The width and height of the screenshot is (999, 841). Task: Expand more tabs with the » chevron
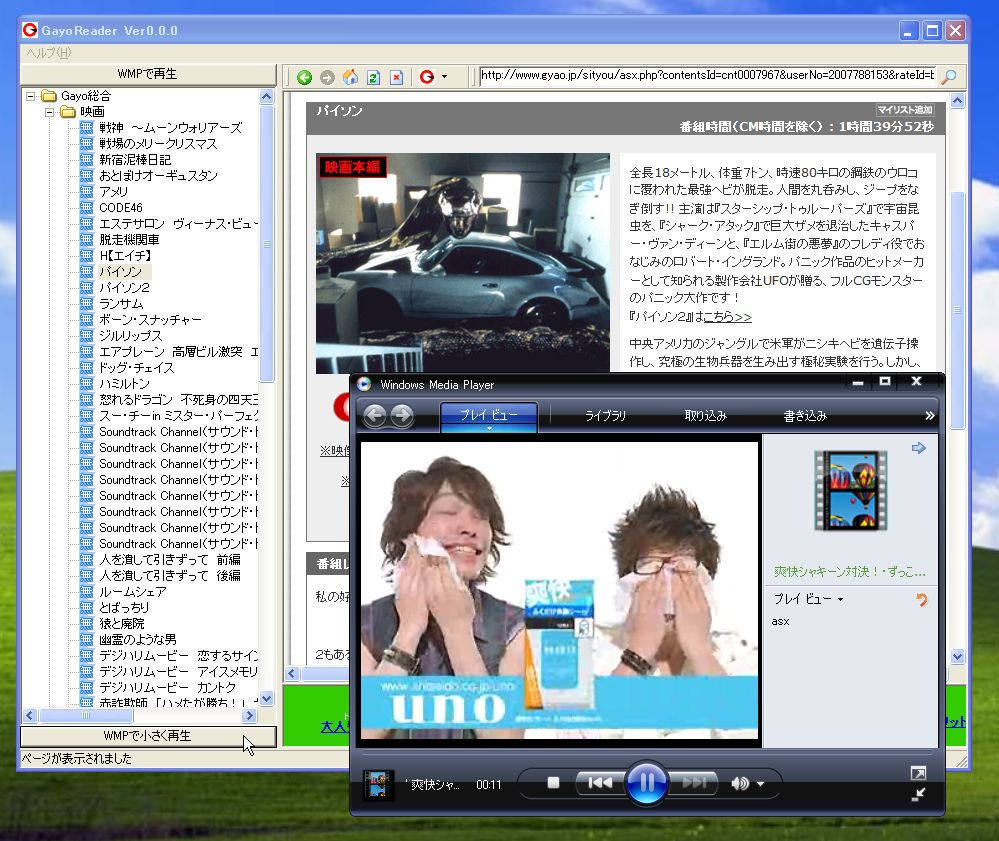[930, 415]
